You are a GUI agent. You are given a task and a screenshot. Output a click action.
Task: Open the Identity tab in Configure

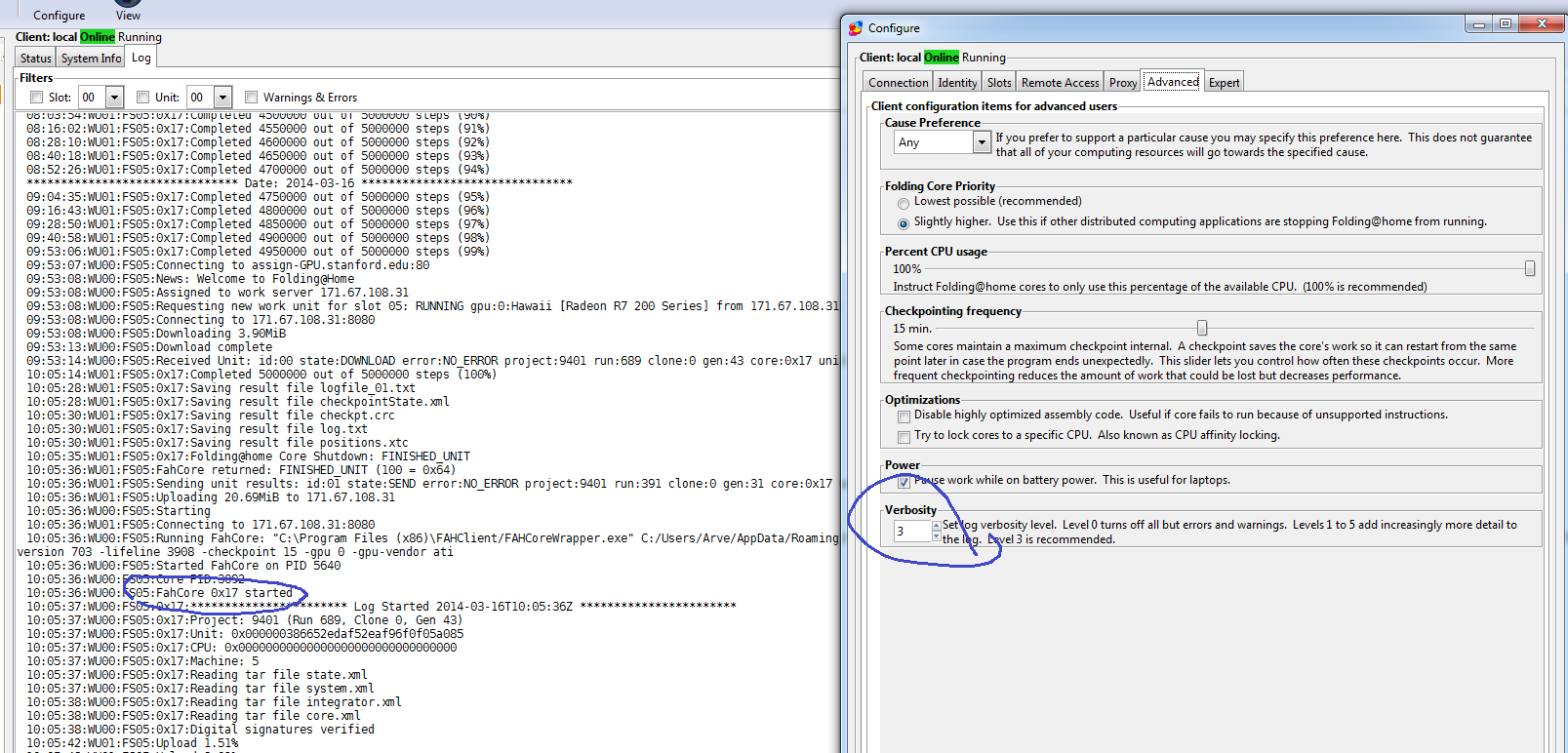click(957, 83)
